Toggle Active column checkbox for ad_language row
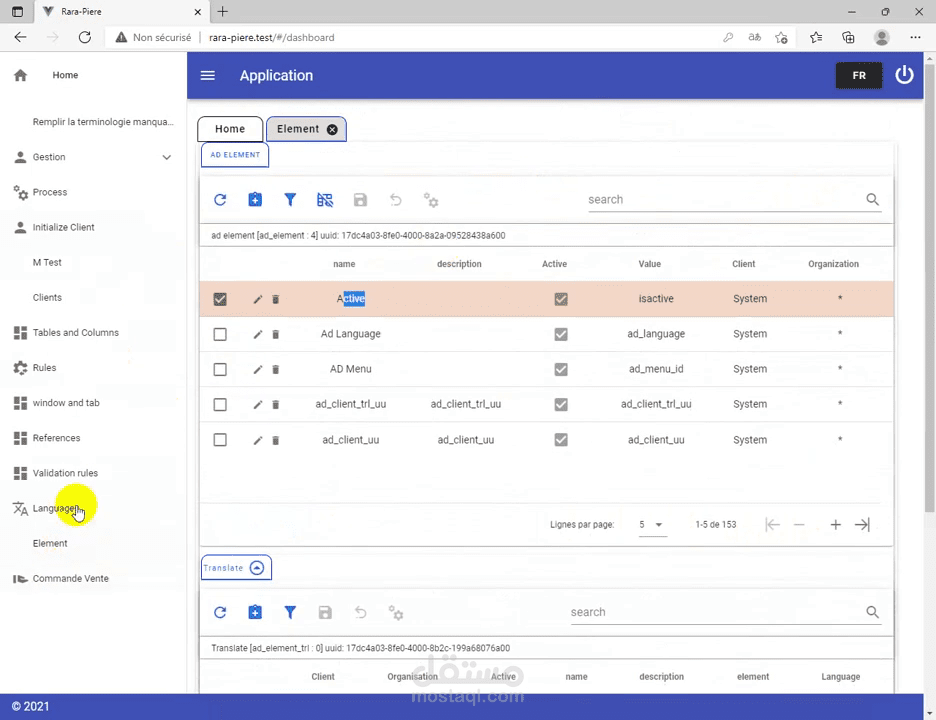The width and height of the screenshot is (936, 720). (561, 334)
